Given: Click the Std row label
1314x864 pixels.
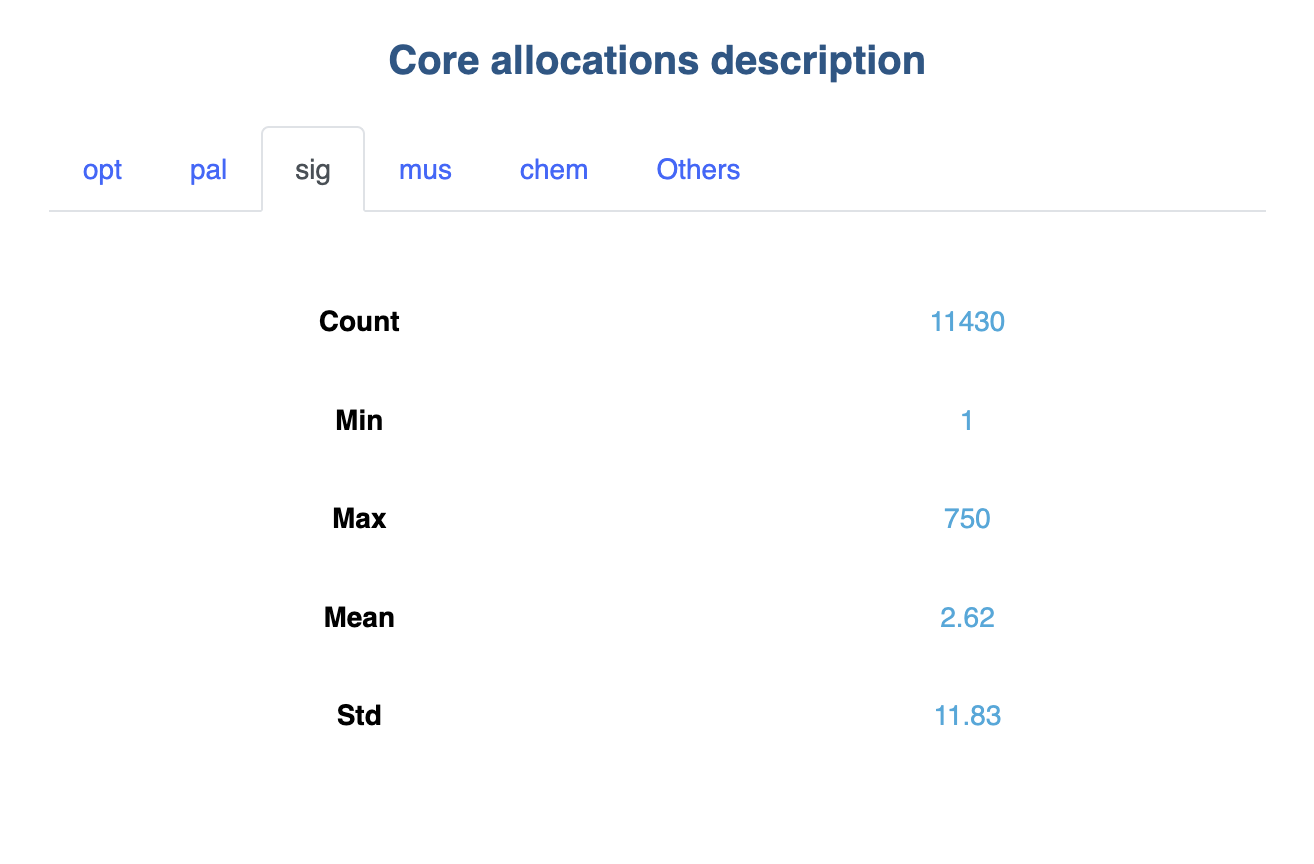Looking at the screenshot, I should (359, 716).
